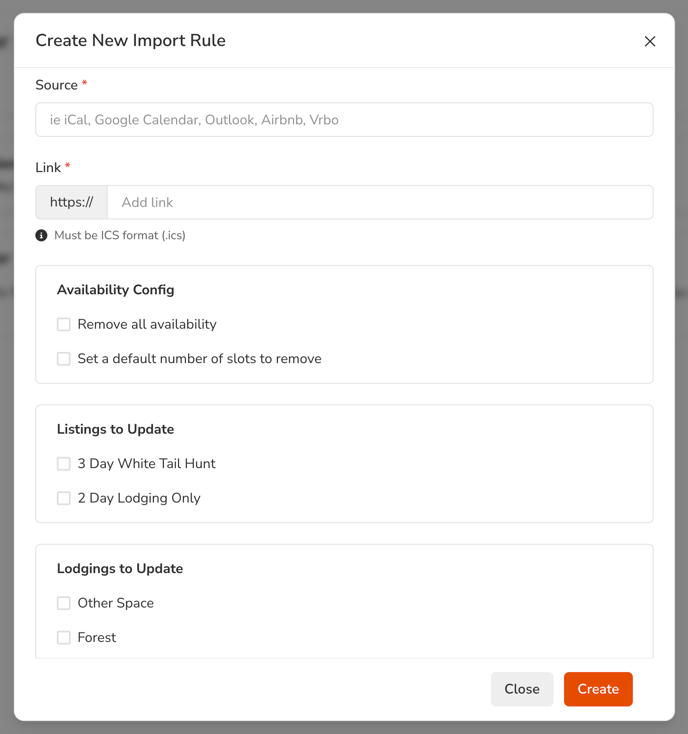Tick the 2 Day Lodging Only checkbox
Image resolution: width=688 pixels, height=734 pixels.
(64, 498)
